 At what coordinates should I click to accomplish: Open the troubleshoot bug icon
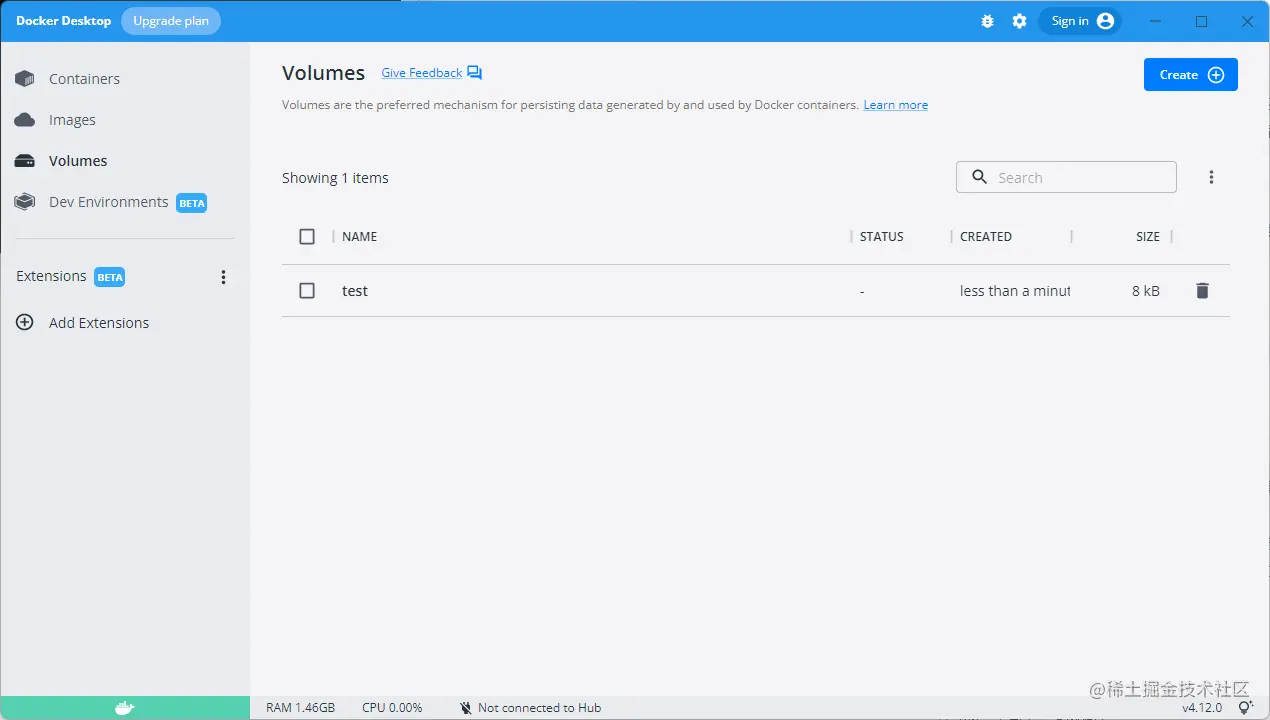click(988, 21)
